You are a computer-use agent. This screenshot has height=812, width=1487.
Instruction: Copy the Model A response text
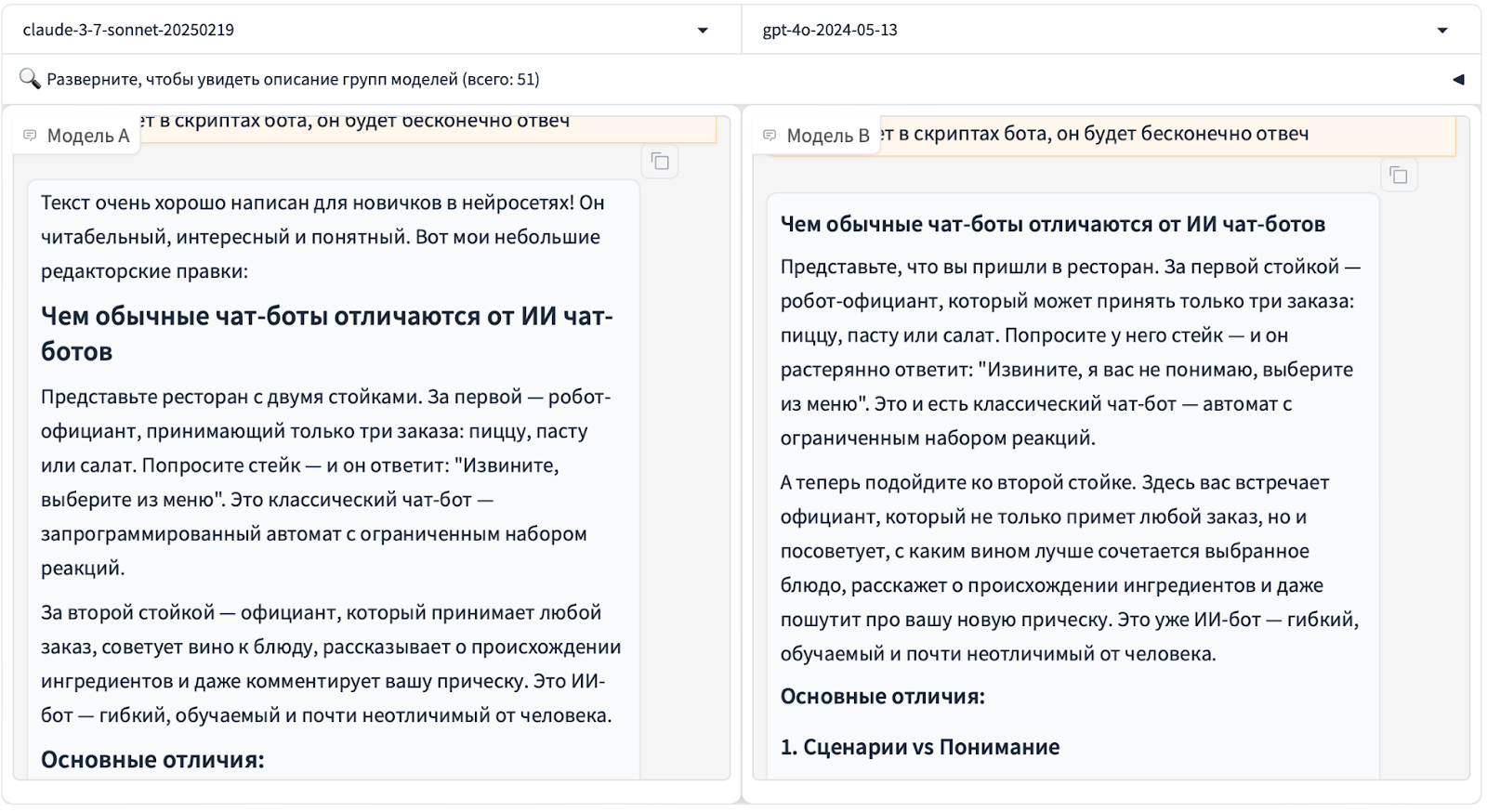(660, 162)
